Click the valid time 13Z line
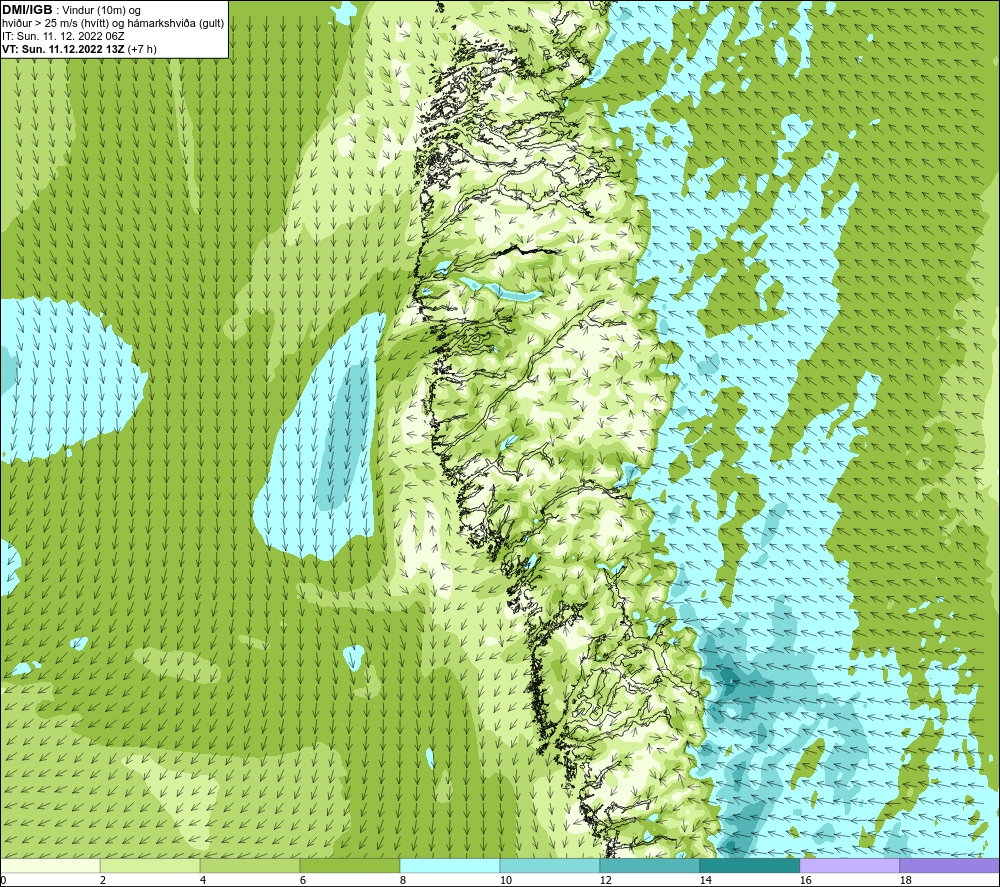The width and height of the screenshot is (1000, 887). pyautogui.click(x=79, y=49)
